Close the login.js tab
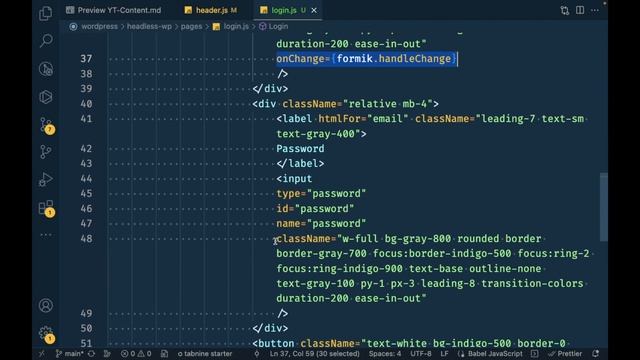This screenshot has height=360, width=640. point(314,10)
